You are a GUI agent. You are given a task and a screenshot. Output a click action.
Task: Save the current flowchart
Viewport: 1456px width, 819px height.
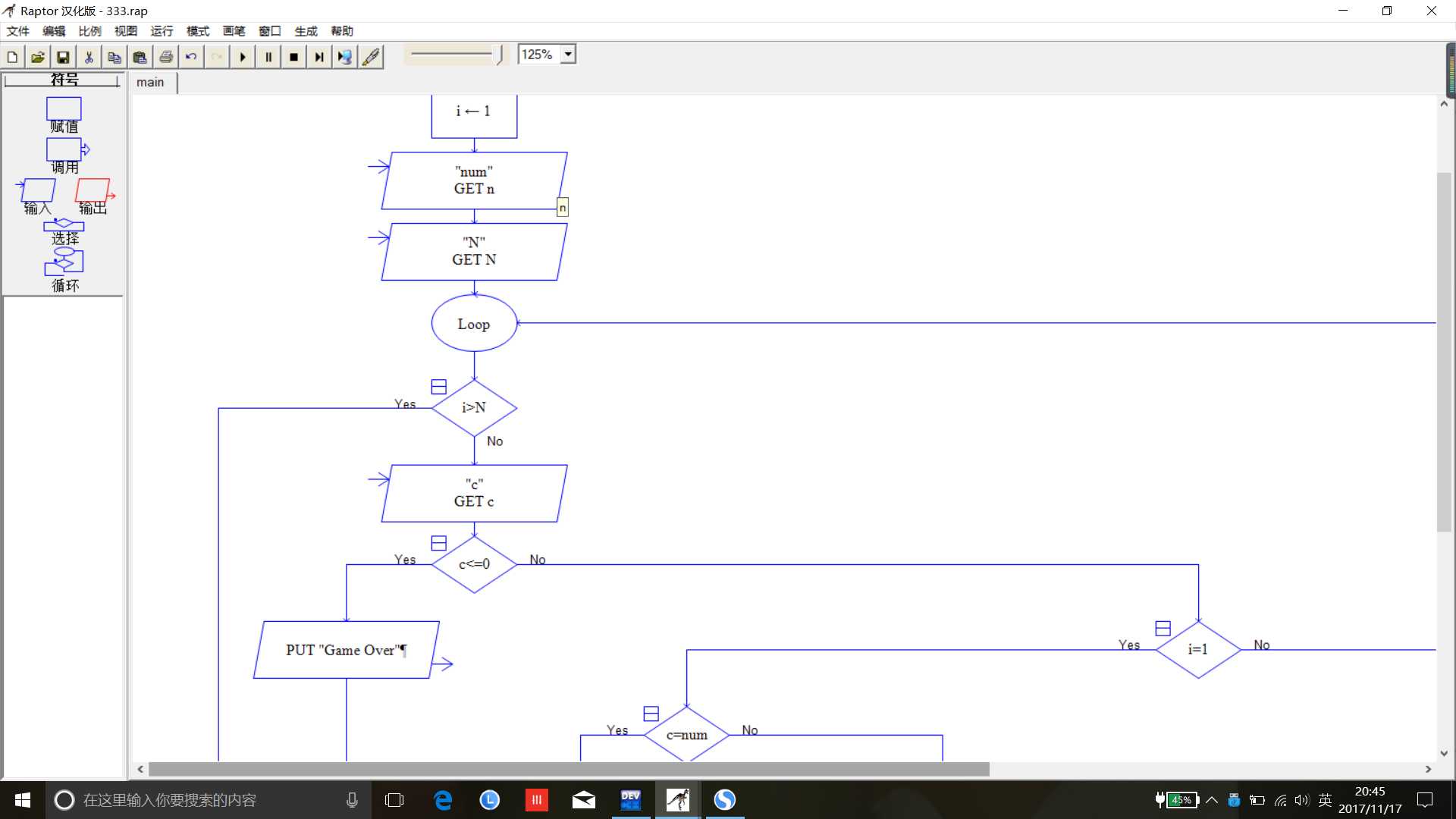click(x=64, y=57)
